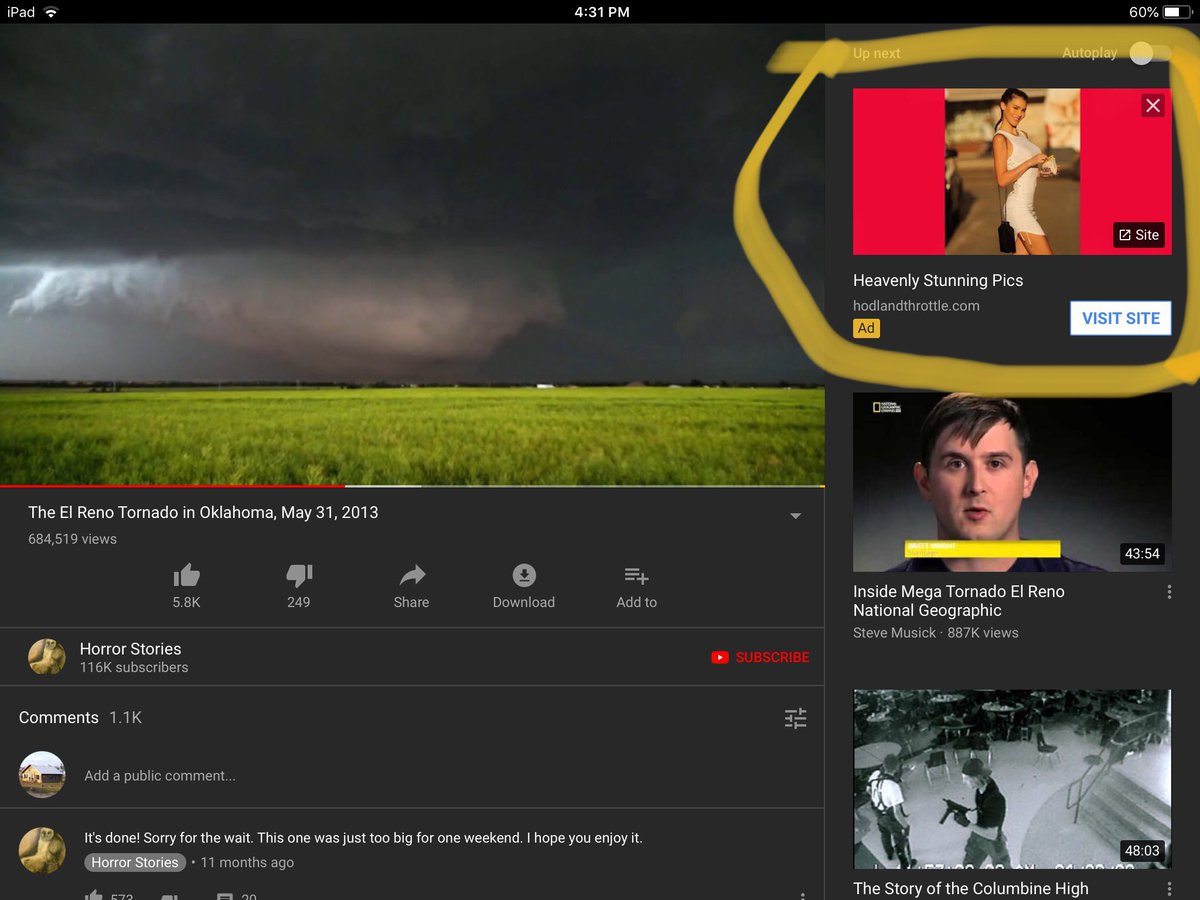
Task: Tap the Up next label
Action: 877,53
